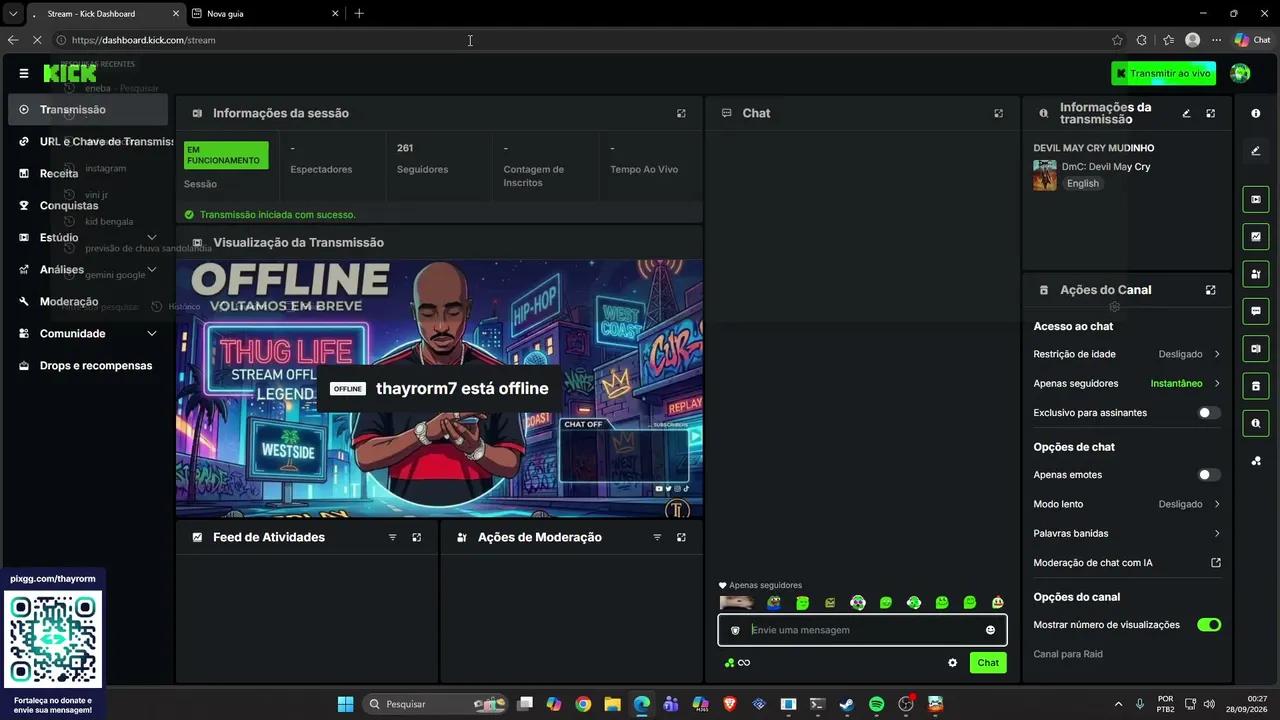
Task: Toggle Exclusivo para assinantes switch
Action: tap(1209, 413)
